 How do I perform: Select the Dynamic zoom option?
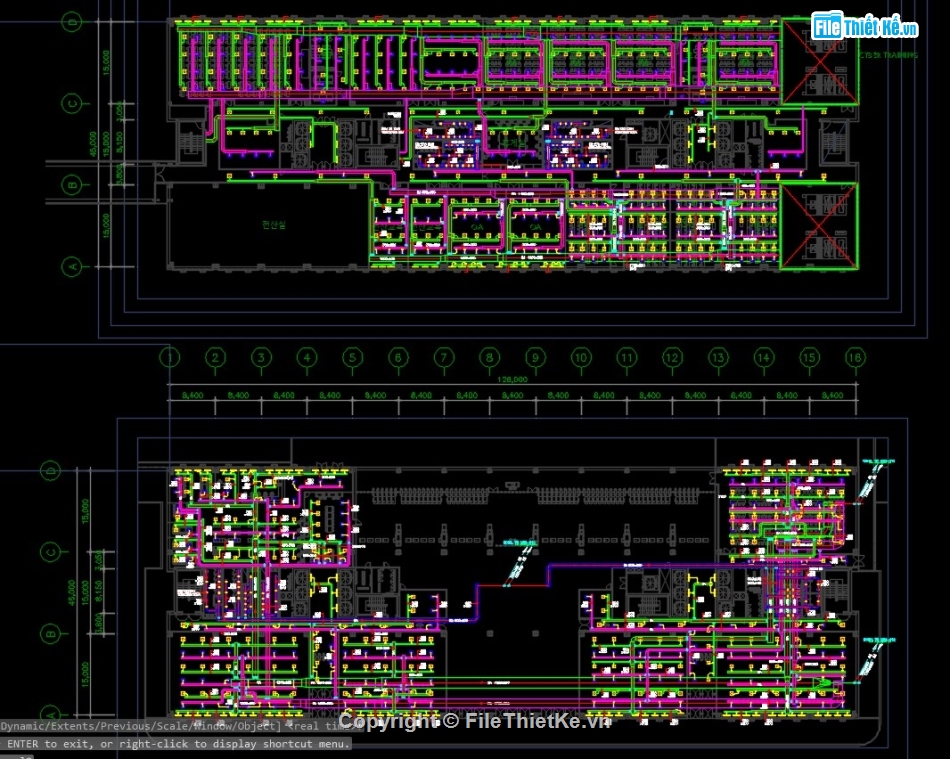pyautogui.click(x=22, y=724)
